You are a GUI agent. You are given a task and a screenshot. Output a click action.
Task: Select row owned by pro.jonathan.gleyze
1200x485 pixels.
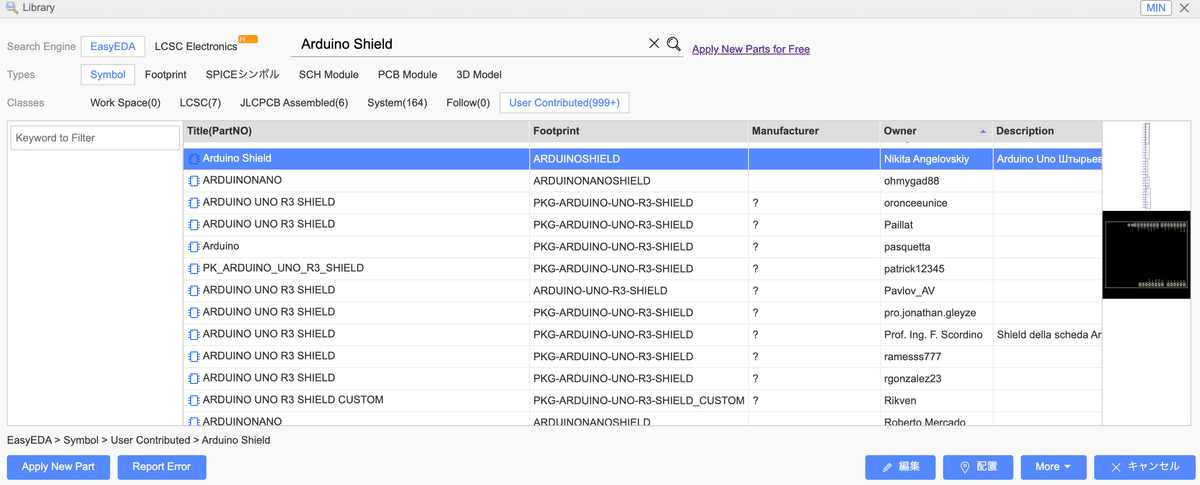coord(642,313)
